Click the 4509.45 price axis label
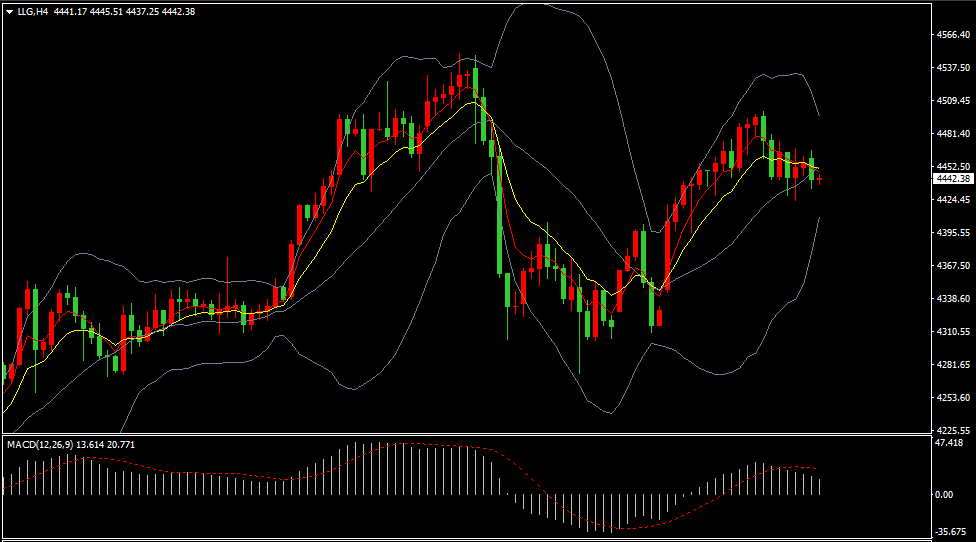976x542 pixels. coord(951,101)
